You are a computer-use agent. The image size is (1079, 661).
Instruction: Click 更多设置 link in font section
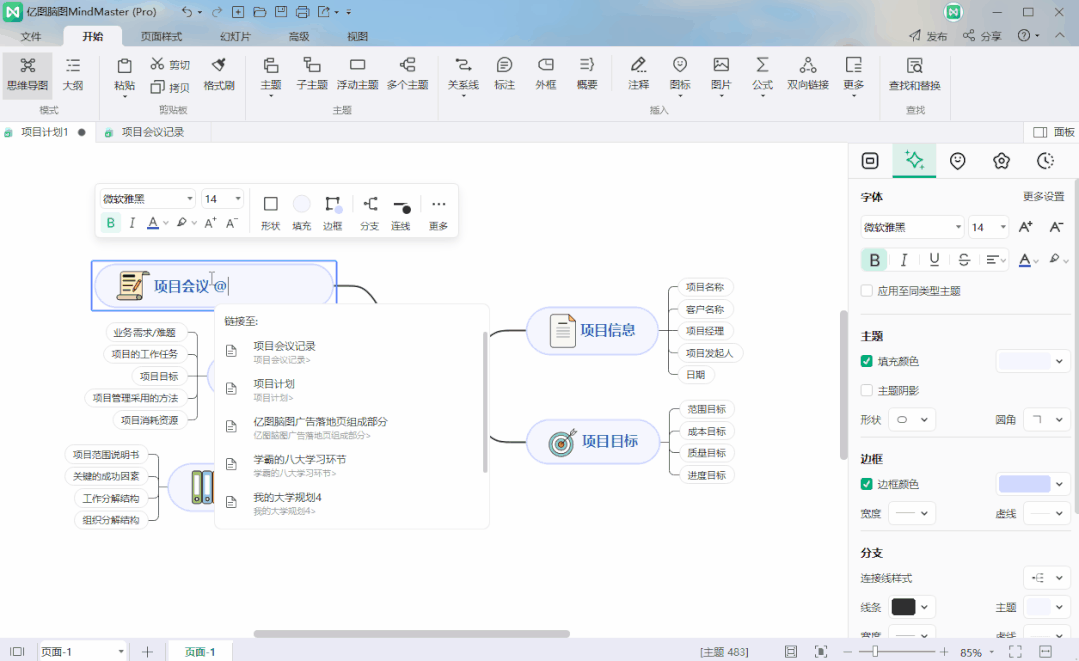click(x=1043, y=197)
